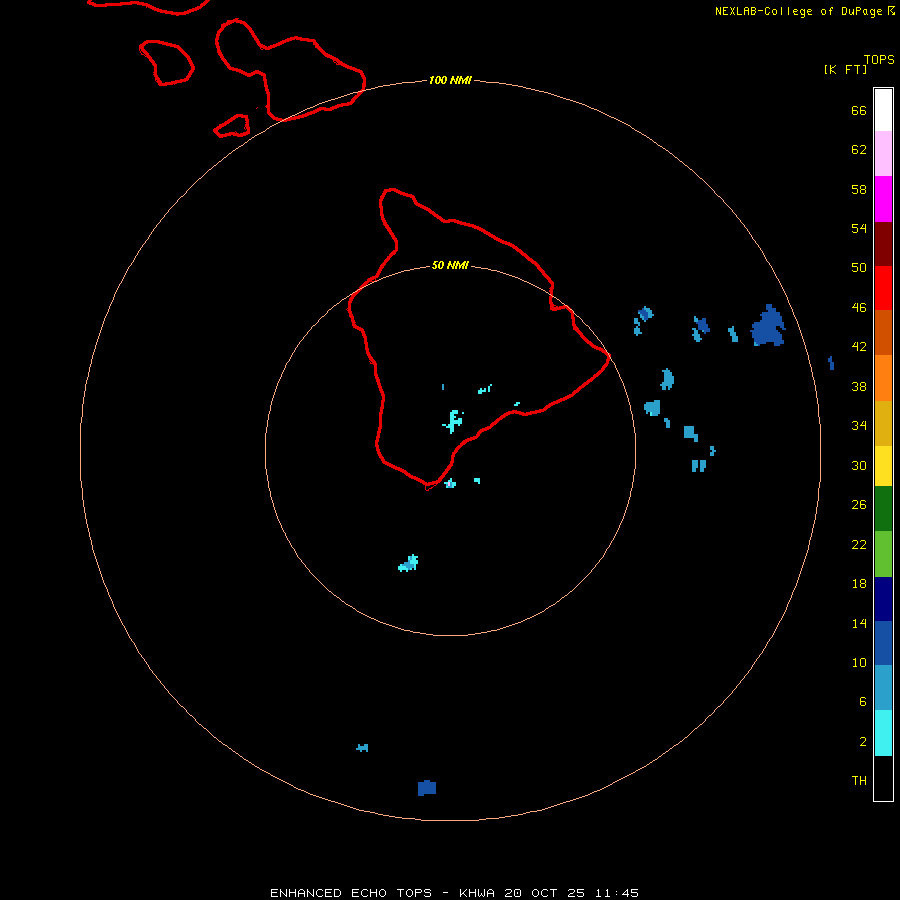Image resolution: width=900 pixels, height=900 pixels.
Task: Click the light green 22-26 kft legend swatch
Action: [883, 554]
